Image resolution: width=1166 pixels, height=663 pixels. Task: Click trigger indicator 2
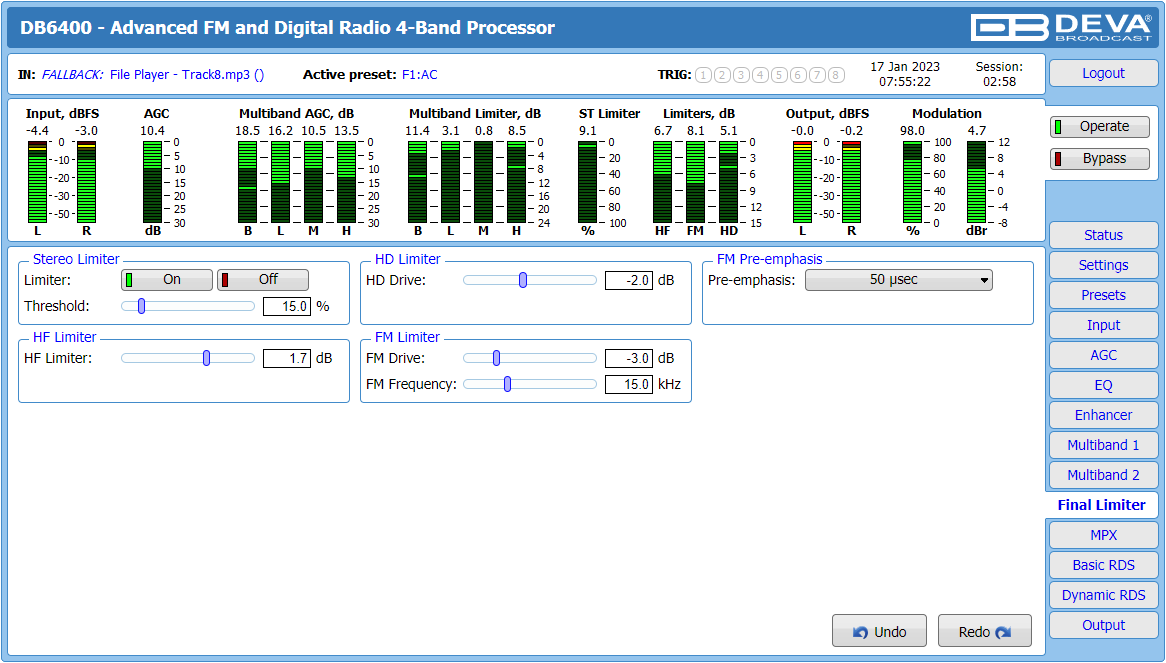point(722,74)
